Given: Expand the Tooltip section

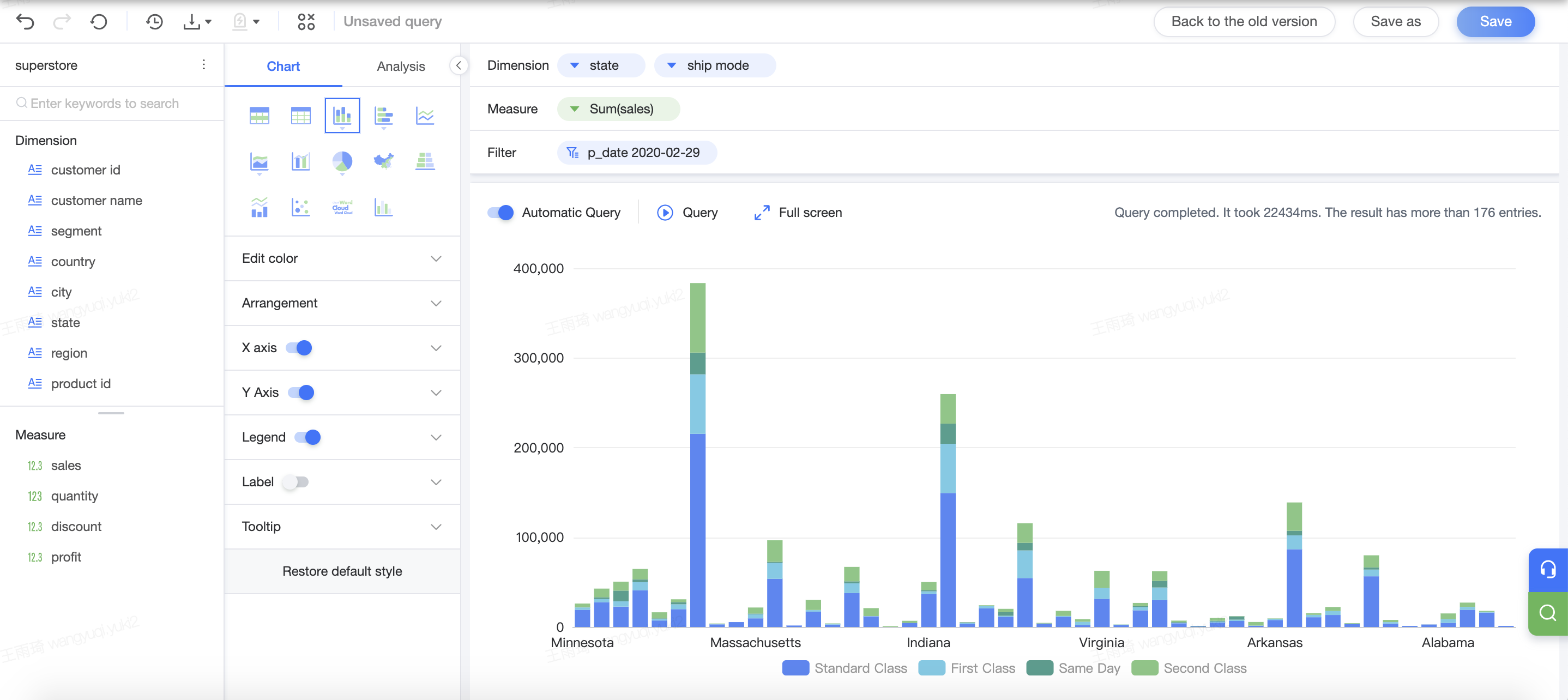Looking at the screenshot, I should pyautogui.click(x=341, y=527).
